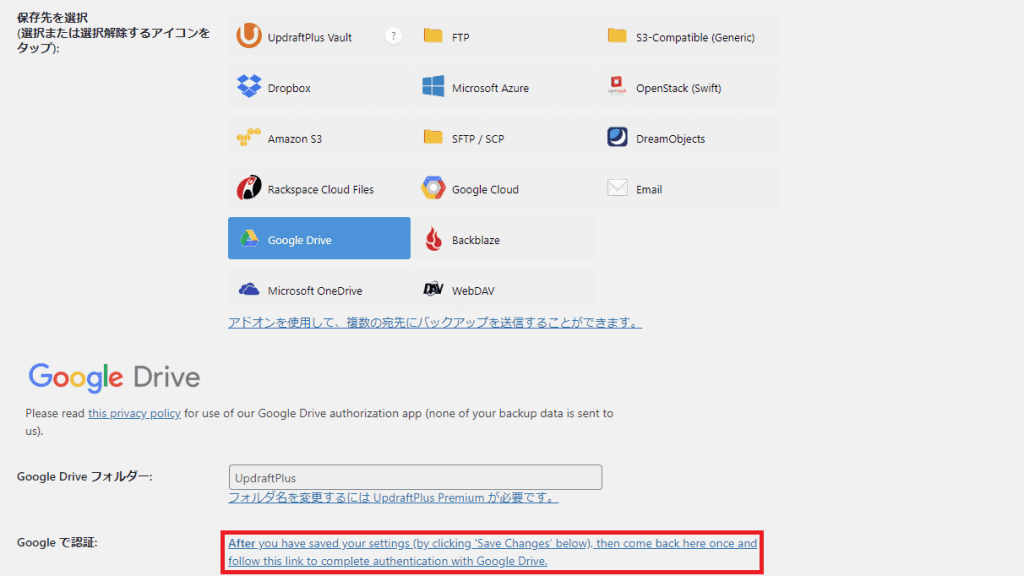Select the Amazon S3 storage icon
This screenshot has height=576, width=1024.
[249, 139]
